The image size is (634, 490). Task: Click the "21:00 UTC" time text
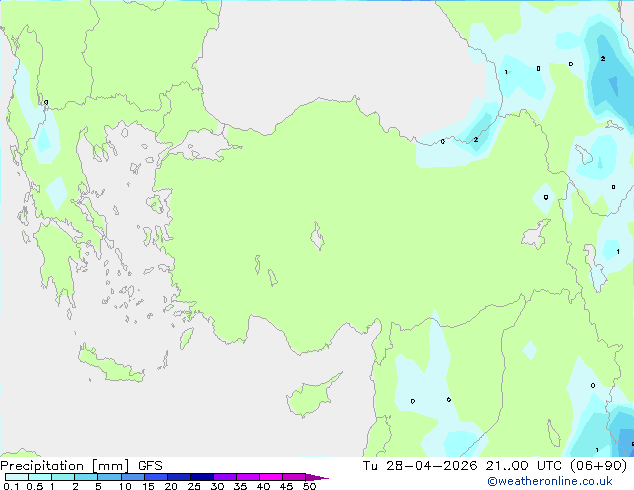point(523,465)
